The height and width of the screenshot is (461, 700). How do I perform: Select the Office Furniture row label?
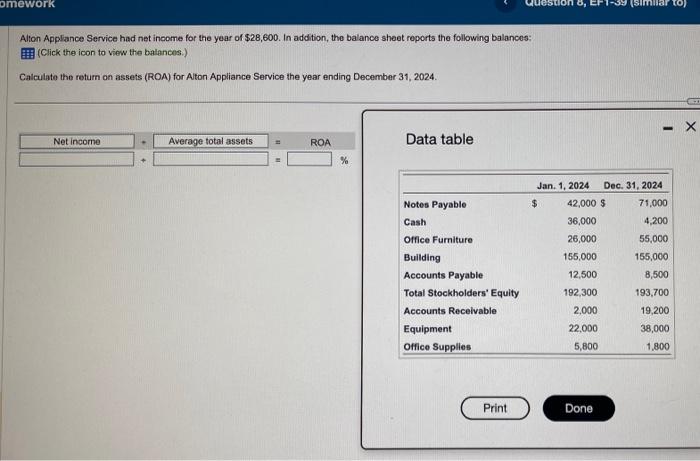click(x=438, y=240)
